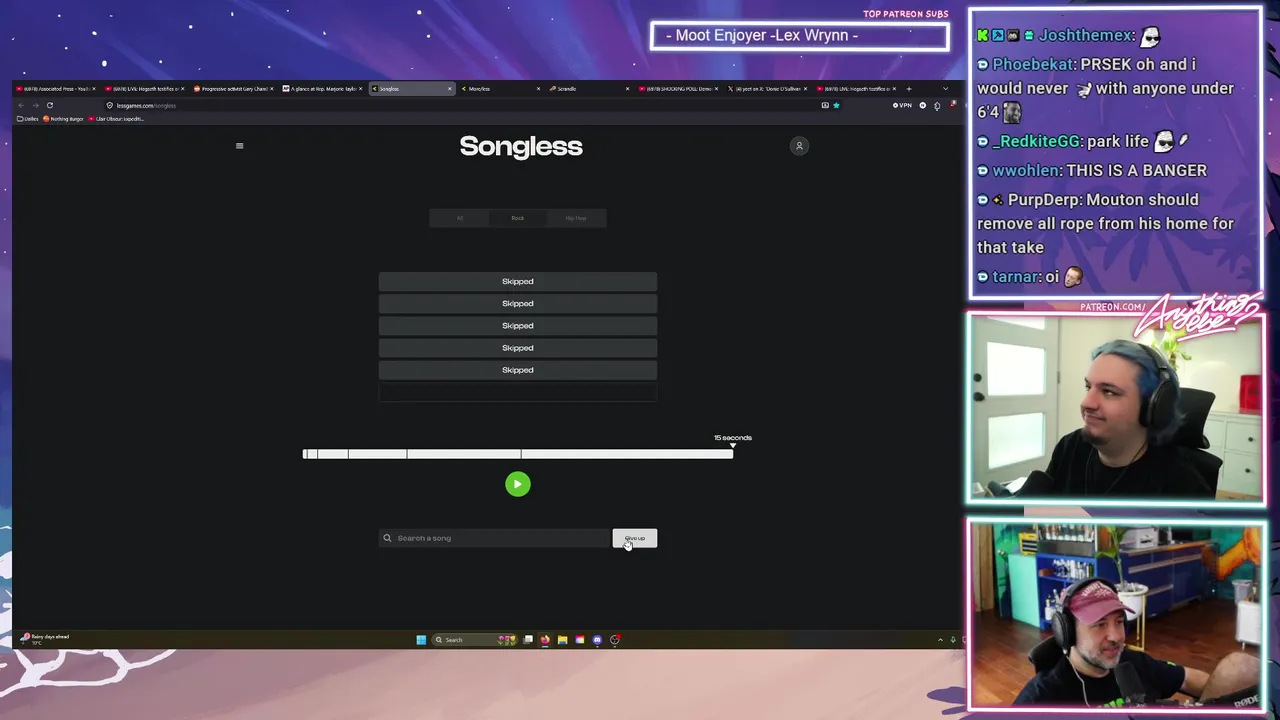
Task: Close the Songless browser tab
Action: pos(450,89)
